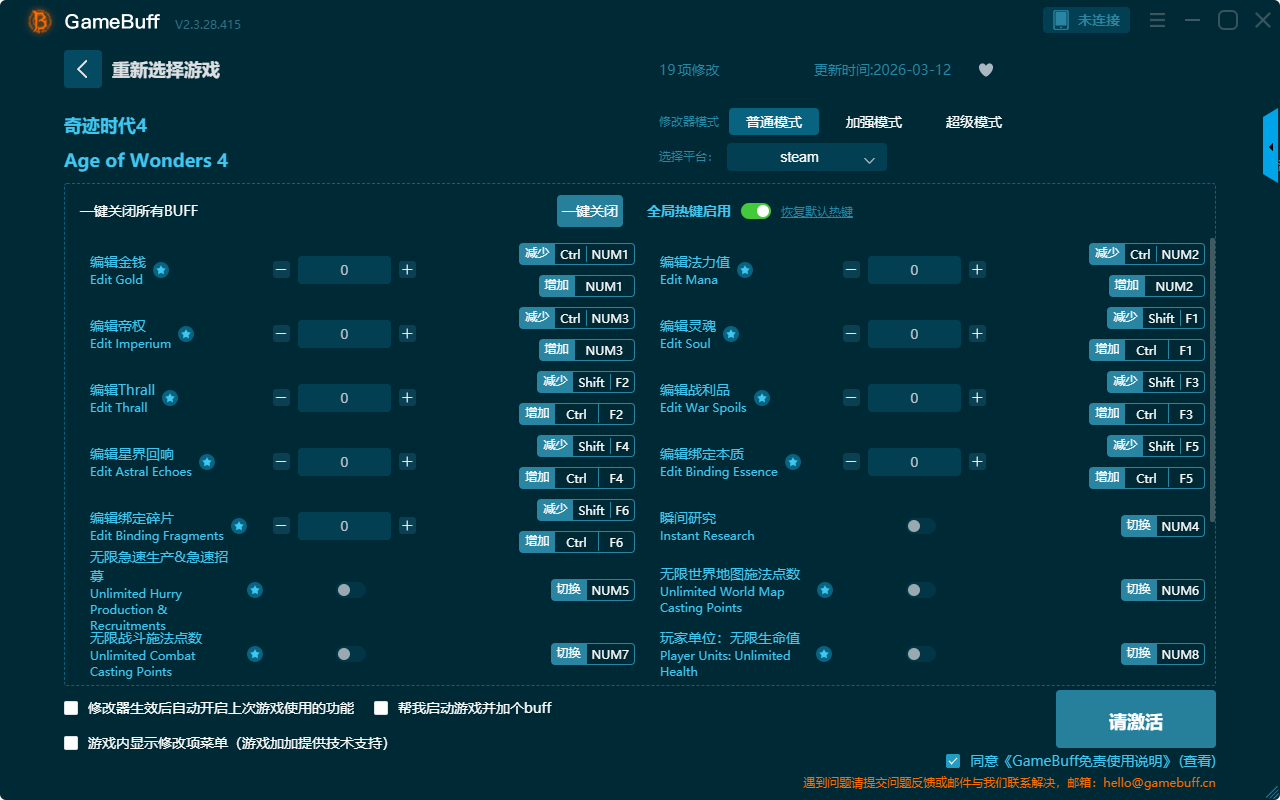Click star icon beside Edit Astral Echoes

tap(207, 462)
